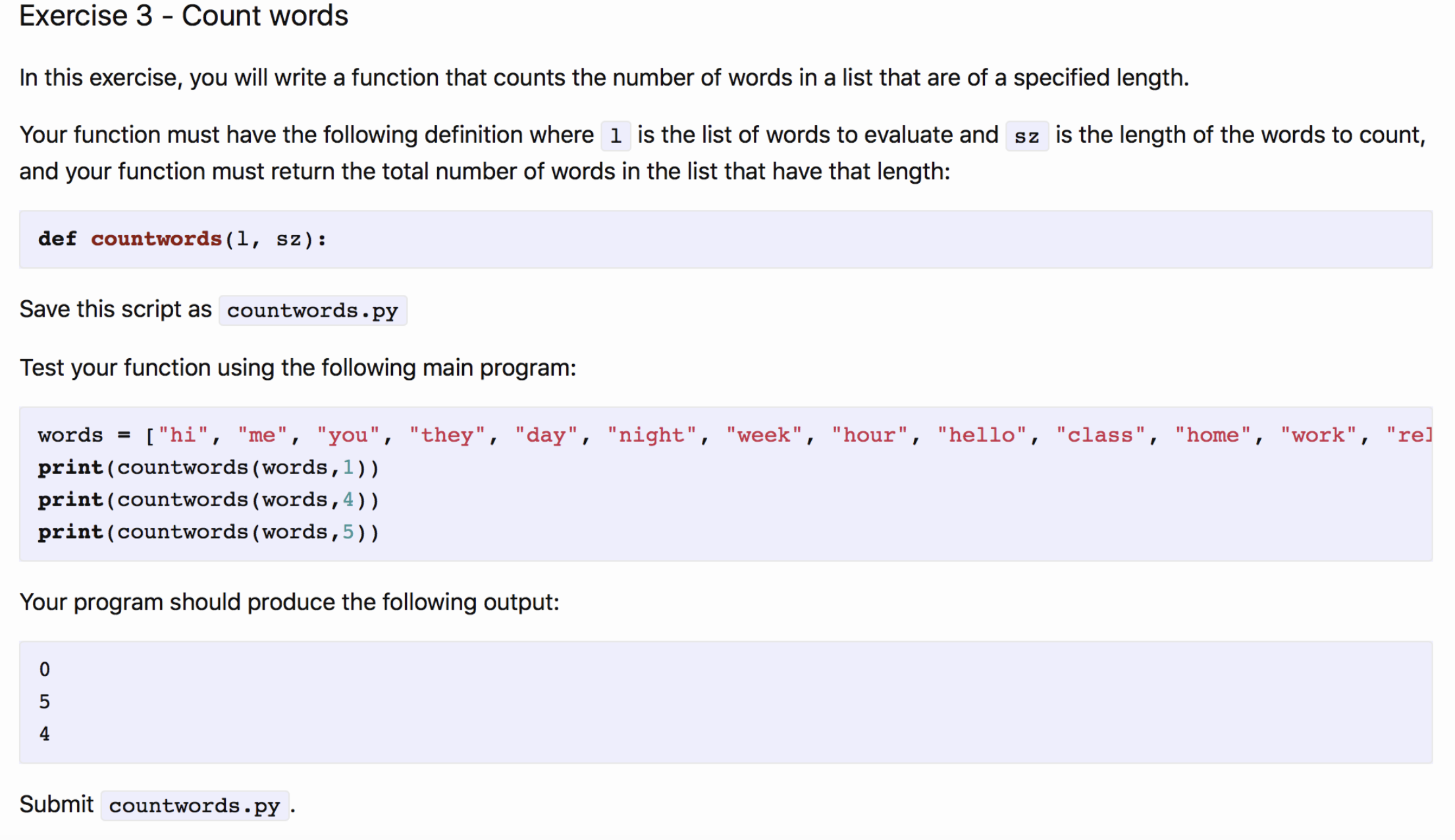
Task: Click 'countwords.py' after the word Submit
Action: [x=194, y=806]
